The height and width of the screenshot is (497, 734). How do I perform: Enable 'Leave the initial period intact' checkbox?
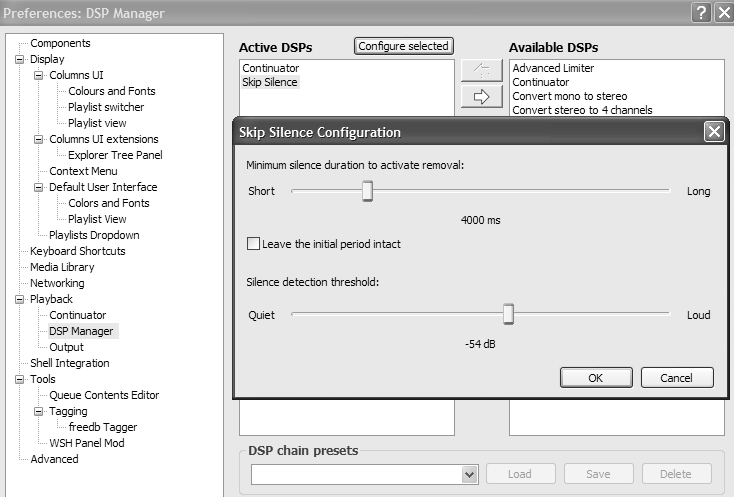tap(254, 244)
